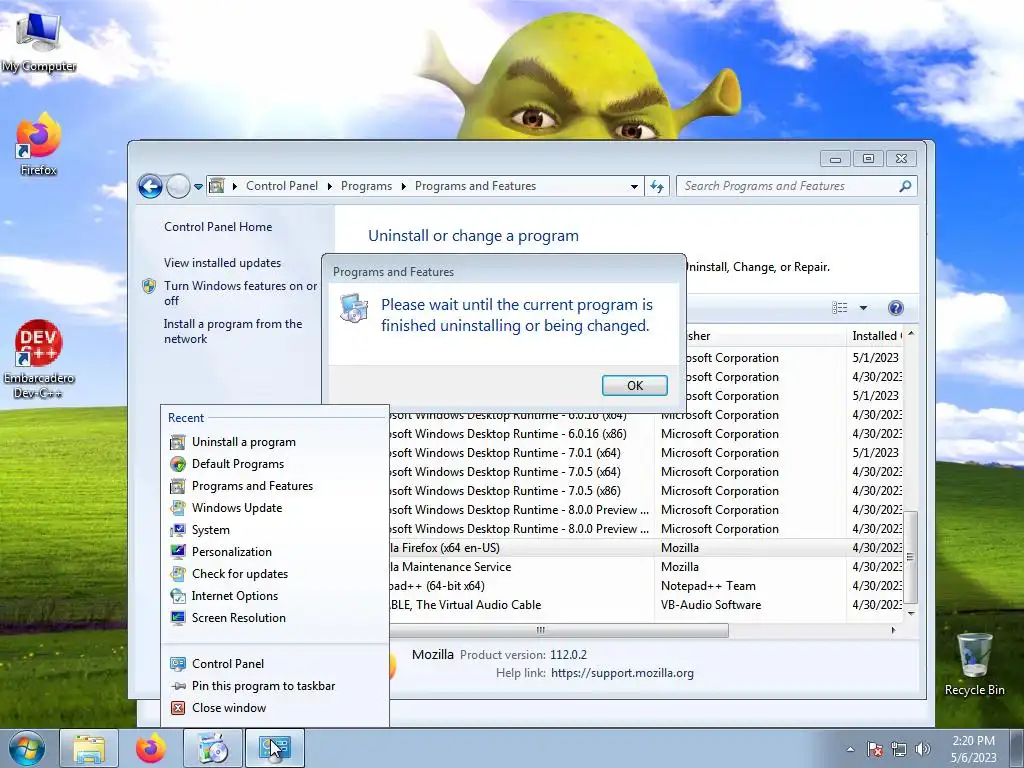The width and height of the screenshot is (1024, 768).
Task: Click the horizontal scroll-right arrow
Action: point(893,630)
